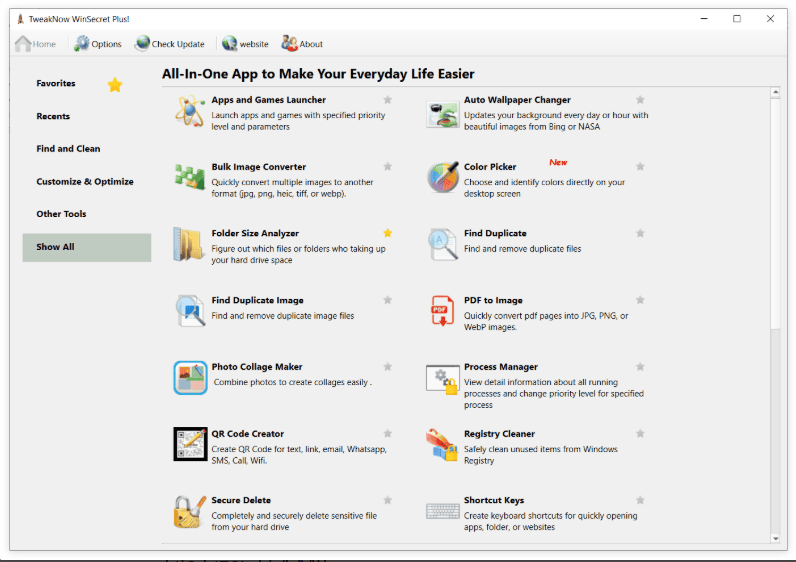Select the Favorites category
Viewport: 796px width, 562px height.
(56, 83)
